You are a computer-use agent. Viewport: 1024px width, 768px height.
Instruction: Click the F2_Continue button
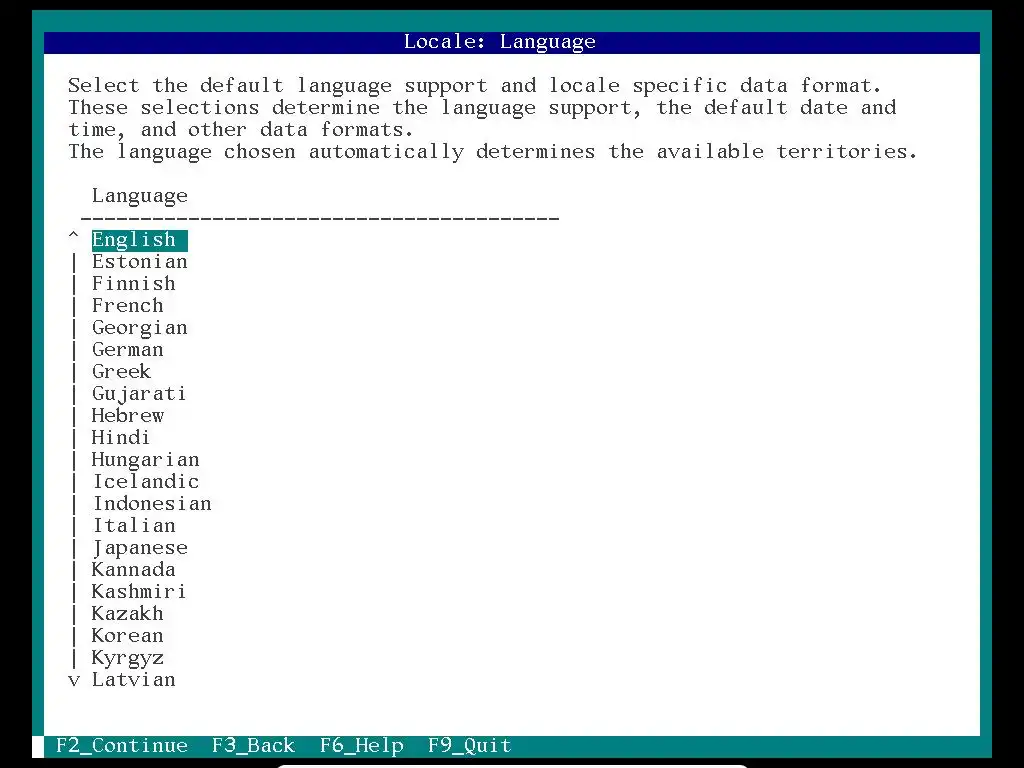coord(122,746)
